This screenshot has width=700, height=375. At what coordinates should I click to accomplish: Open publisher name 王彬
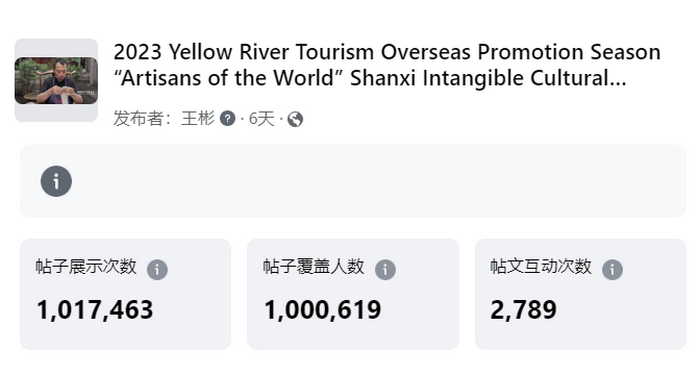pyautogui.click(x=198, y=119)
